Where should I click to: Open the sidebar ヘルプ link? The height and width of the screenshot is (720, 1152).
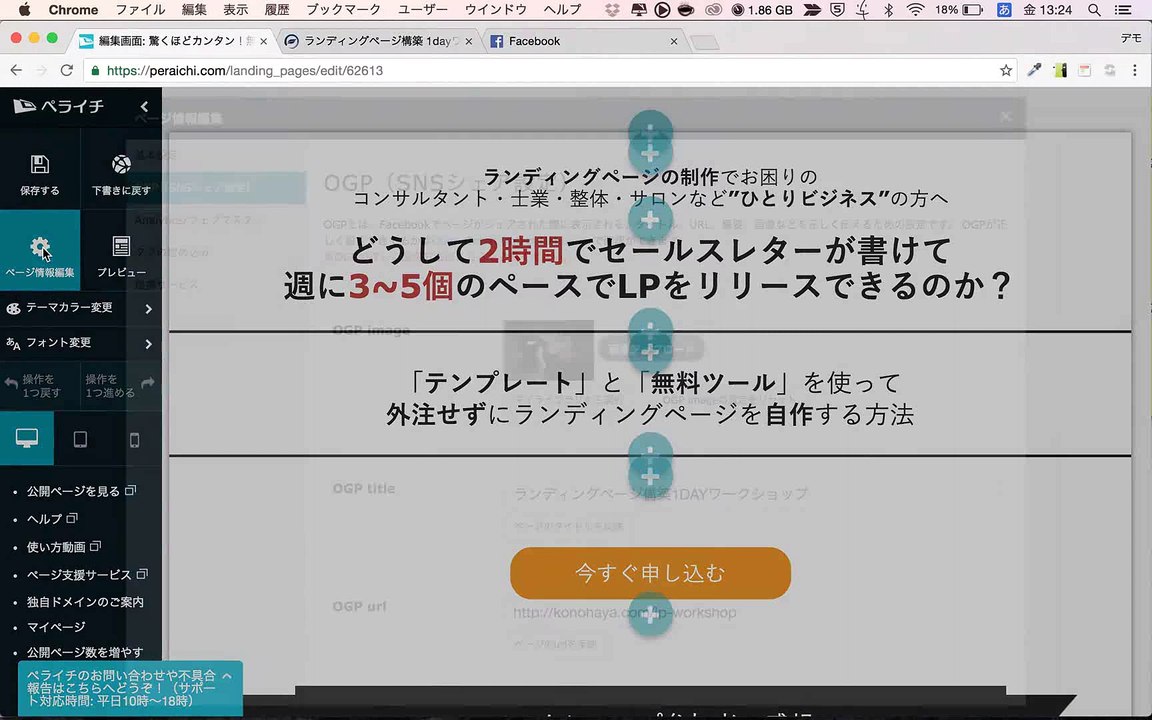[x=51, y=519]
